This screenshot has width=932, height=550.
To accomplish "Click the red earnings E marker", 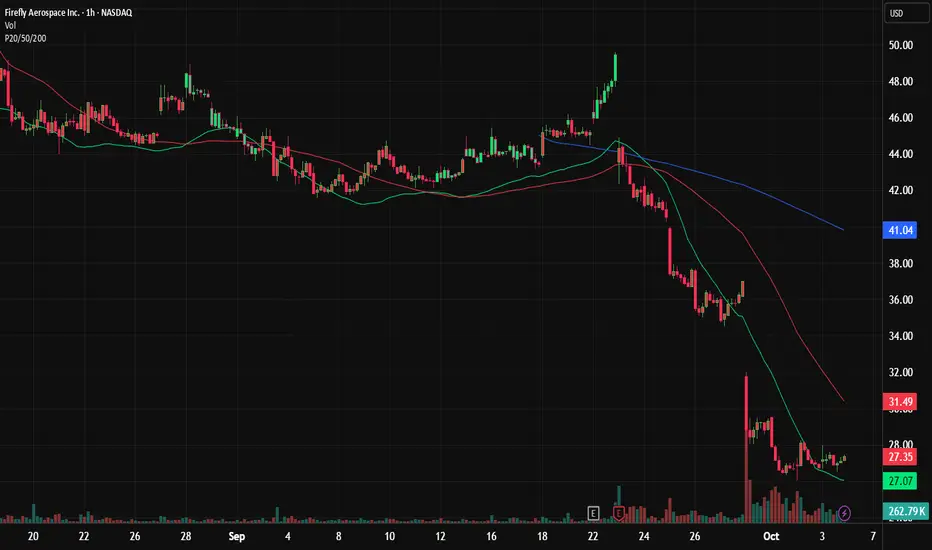I will [x=619, y=513].
